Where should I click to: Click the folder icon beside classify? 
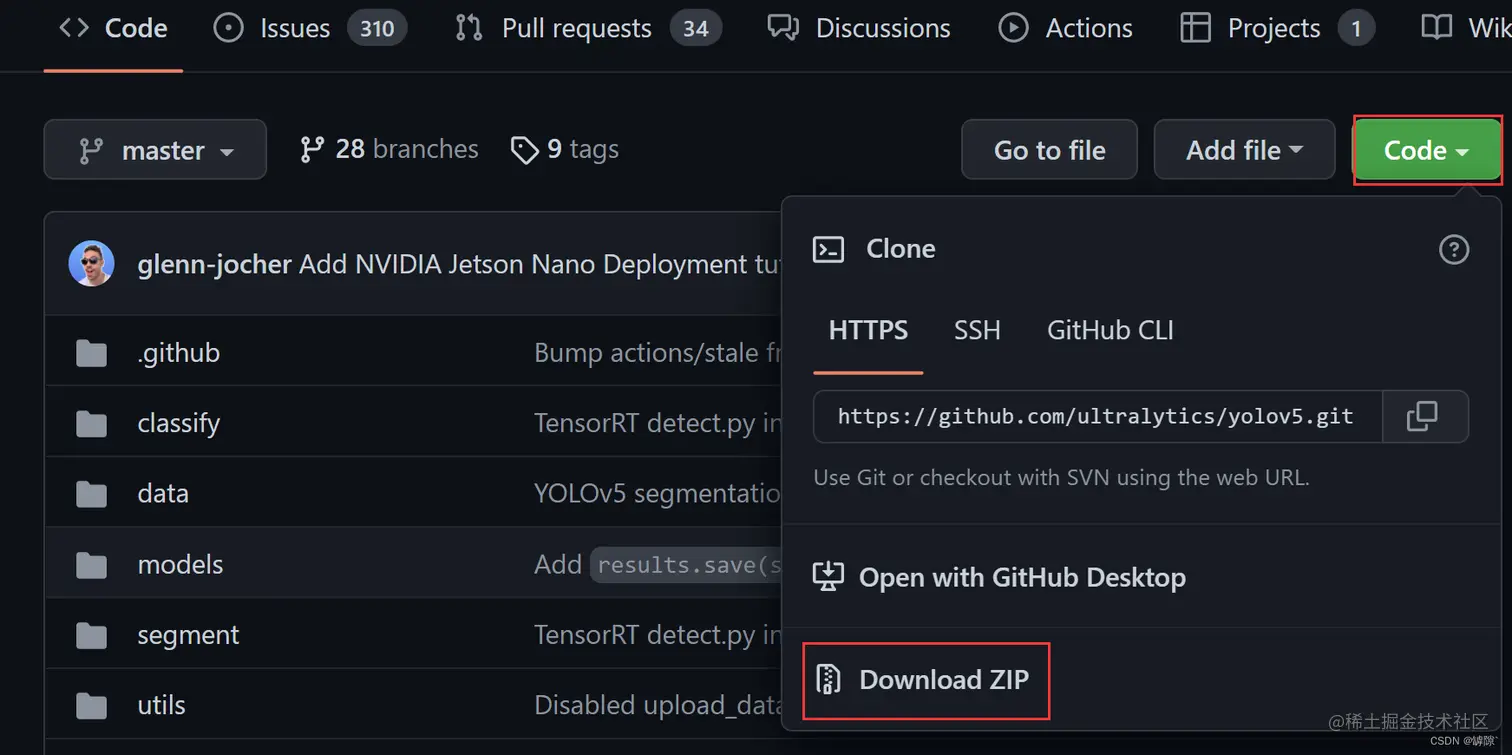tap(91, 424)
